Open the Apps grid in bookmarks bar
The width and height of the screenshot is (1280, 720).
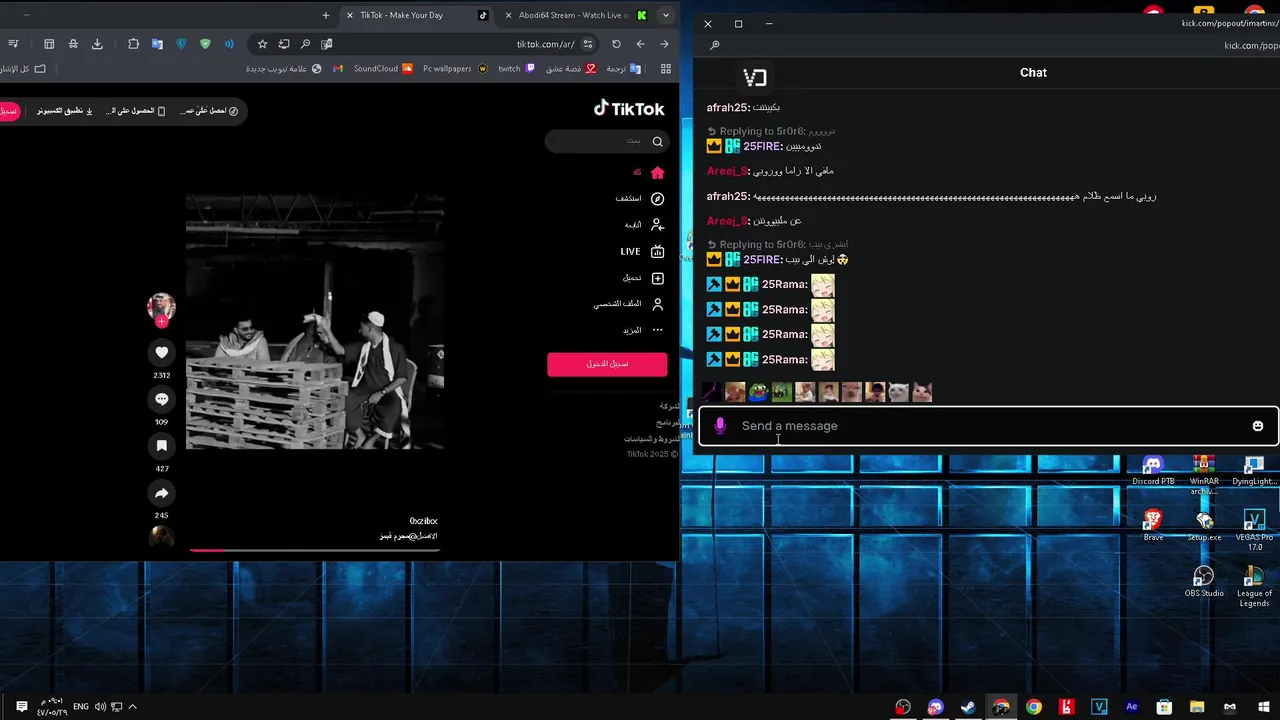pos(666,69)
